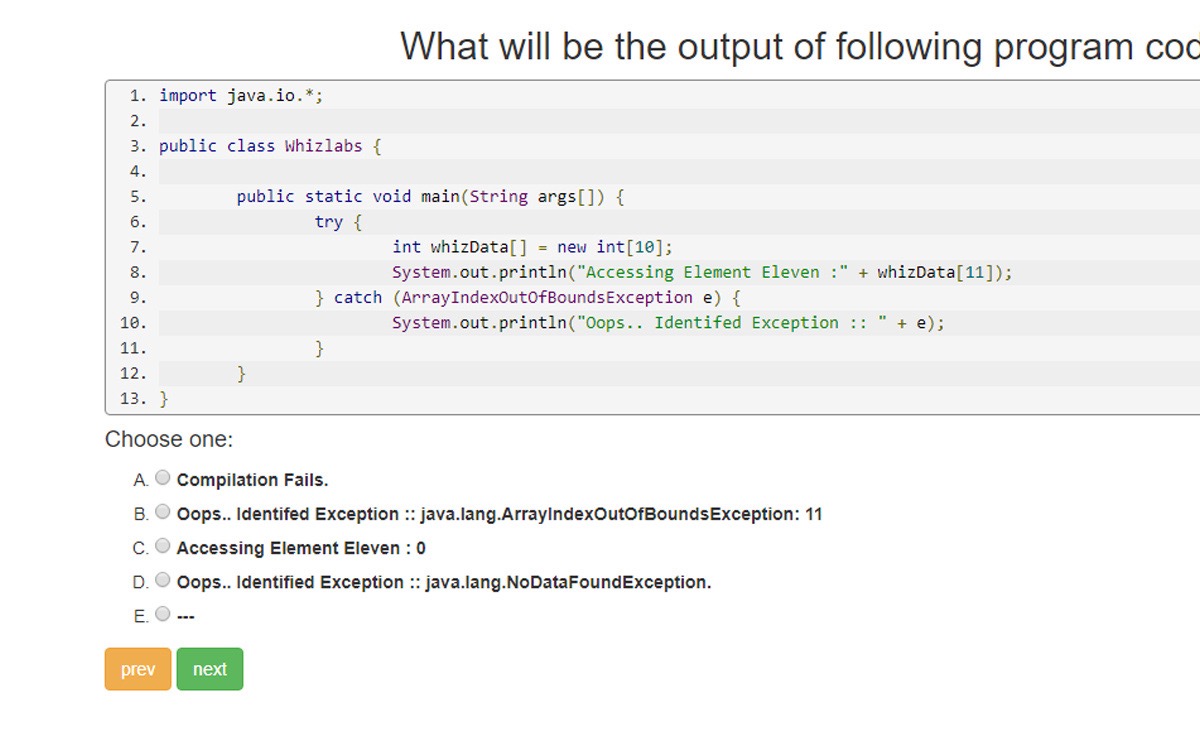1200x750 pixels.
Task: Choose the option E radio button
Action: coord(163,614)
